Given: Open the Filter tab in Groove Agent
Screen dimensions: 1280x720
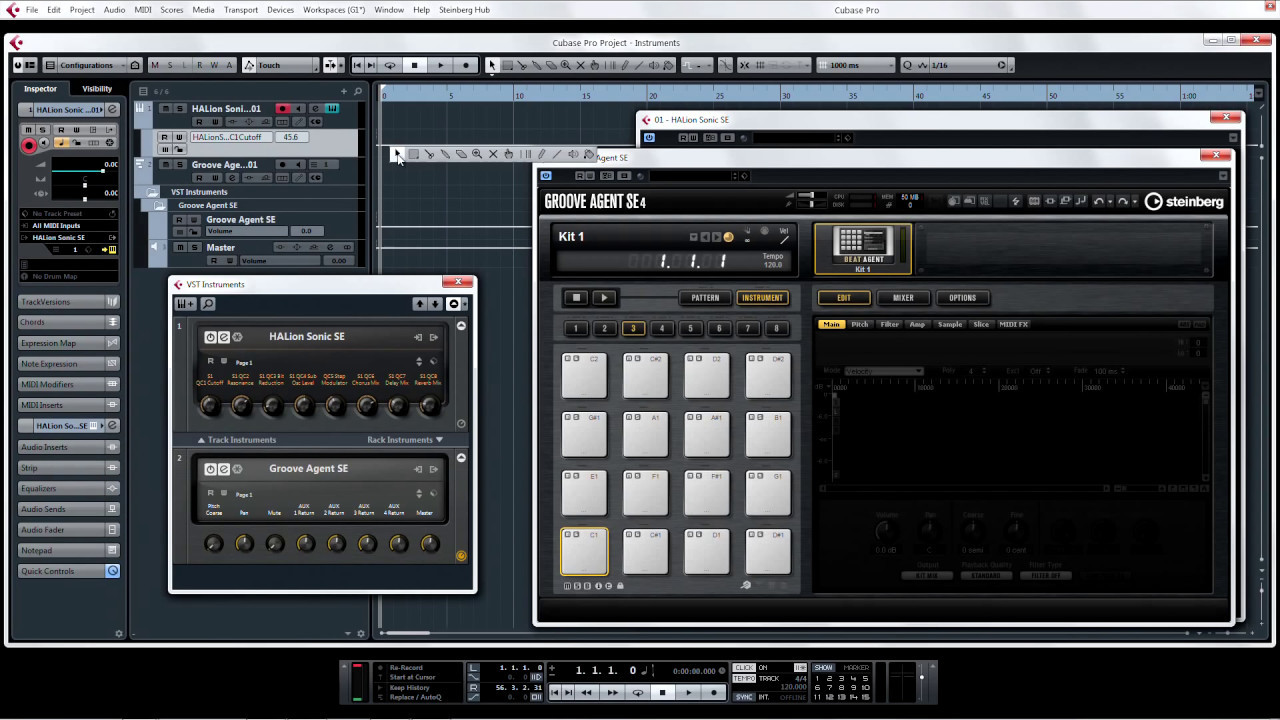Looking at the screenshot, I should (x=889, y=324).
